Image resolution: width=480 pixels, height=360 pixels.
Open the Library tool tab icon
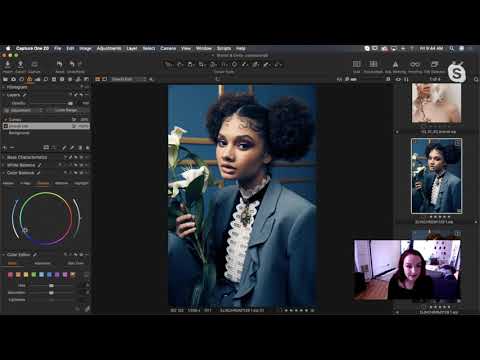[x=5, y=79]
